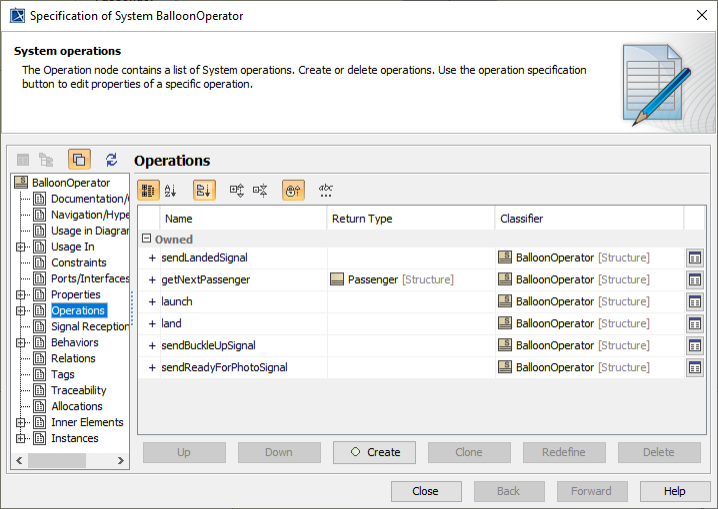Click the Clone button
The image size is (718, 509).
tap(469, 452)
